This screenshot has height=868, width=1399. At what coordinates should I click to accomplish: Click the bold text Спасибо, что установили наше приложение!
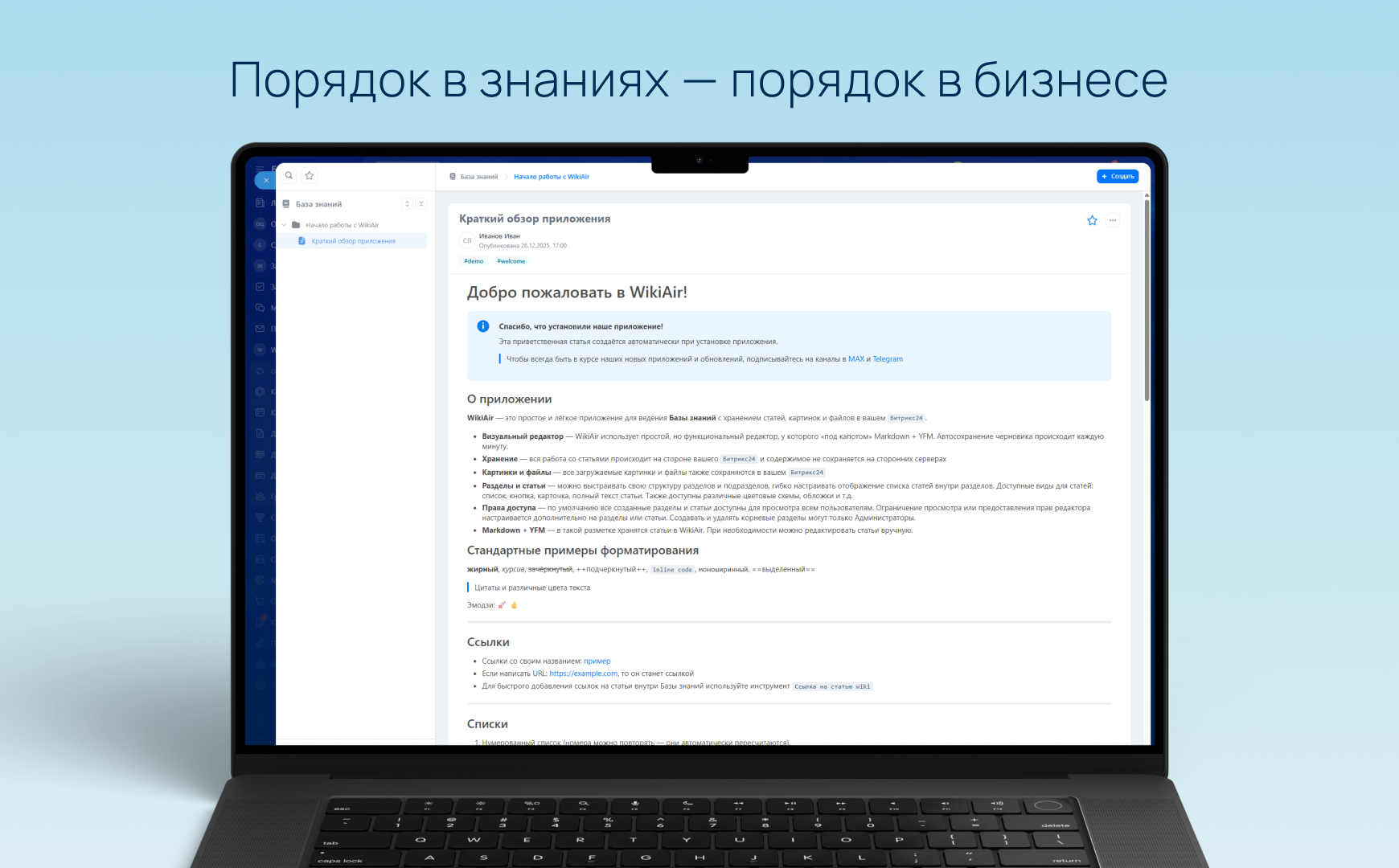[581, 326]
